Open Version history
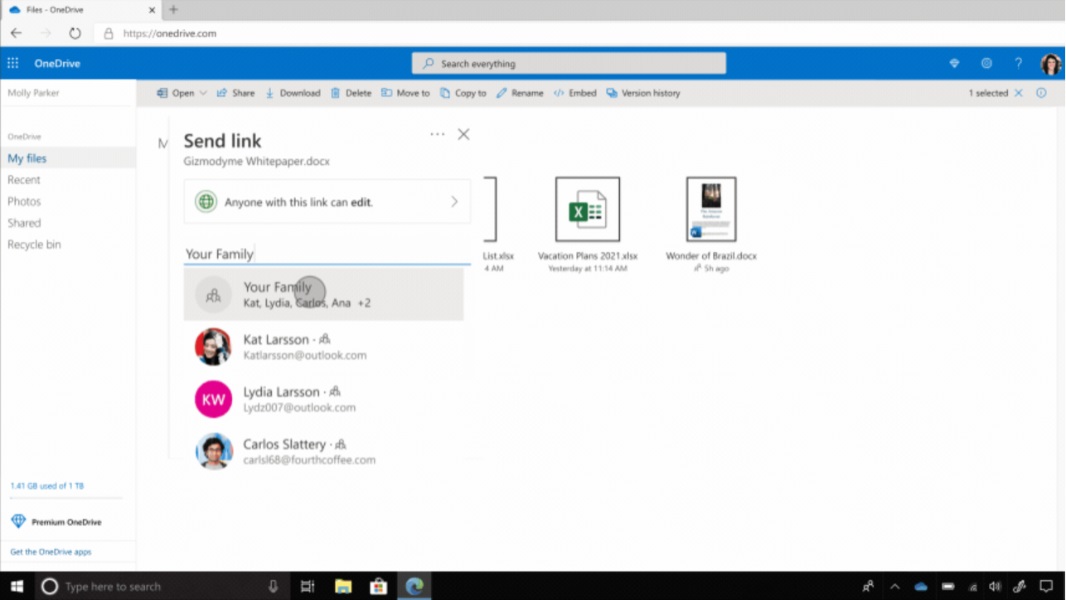The image size is (1066, 600). (643, 93)
